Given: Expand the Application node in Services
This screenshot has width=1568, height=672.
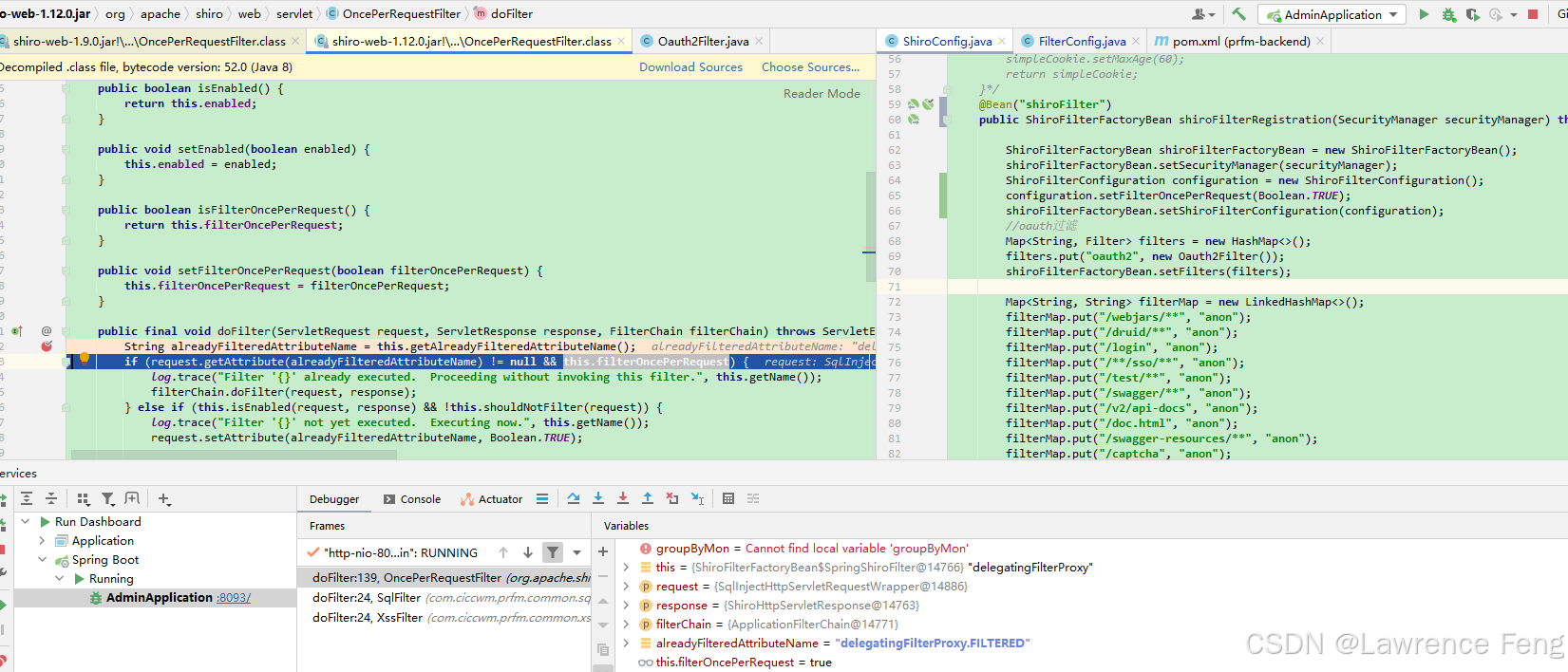Looking at the screenshot, I should 43,541.
